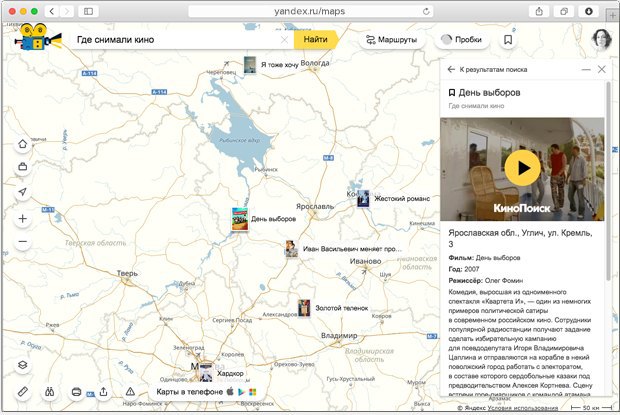Open panoramas binoculars icon

[49, 392]
